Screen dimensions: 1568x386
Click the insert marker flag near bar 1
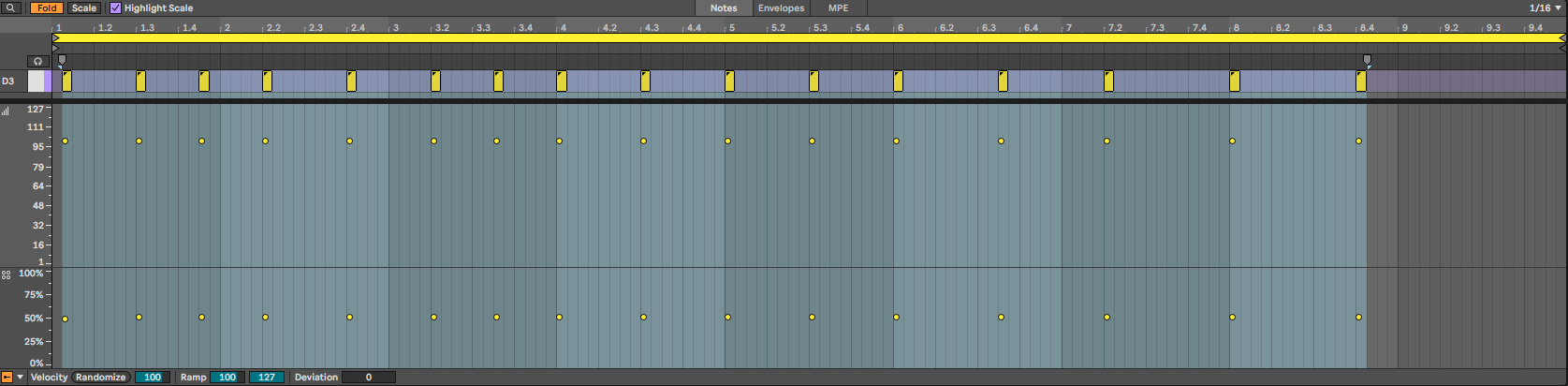click(62, 61)
